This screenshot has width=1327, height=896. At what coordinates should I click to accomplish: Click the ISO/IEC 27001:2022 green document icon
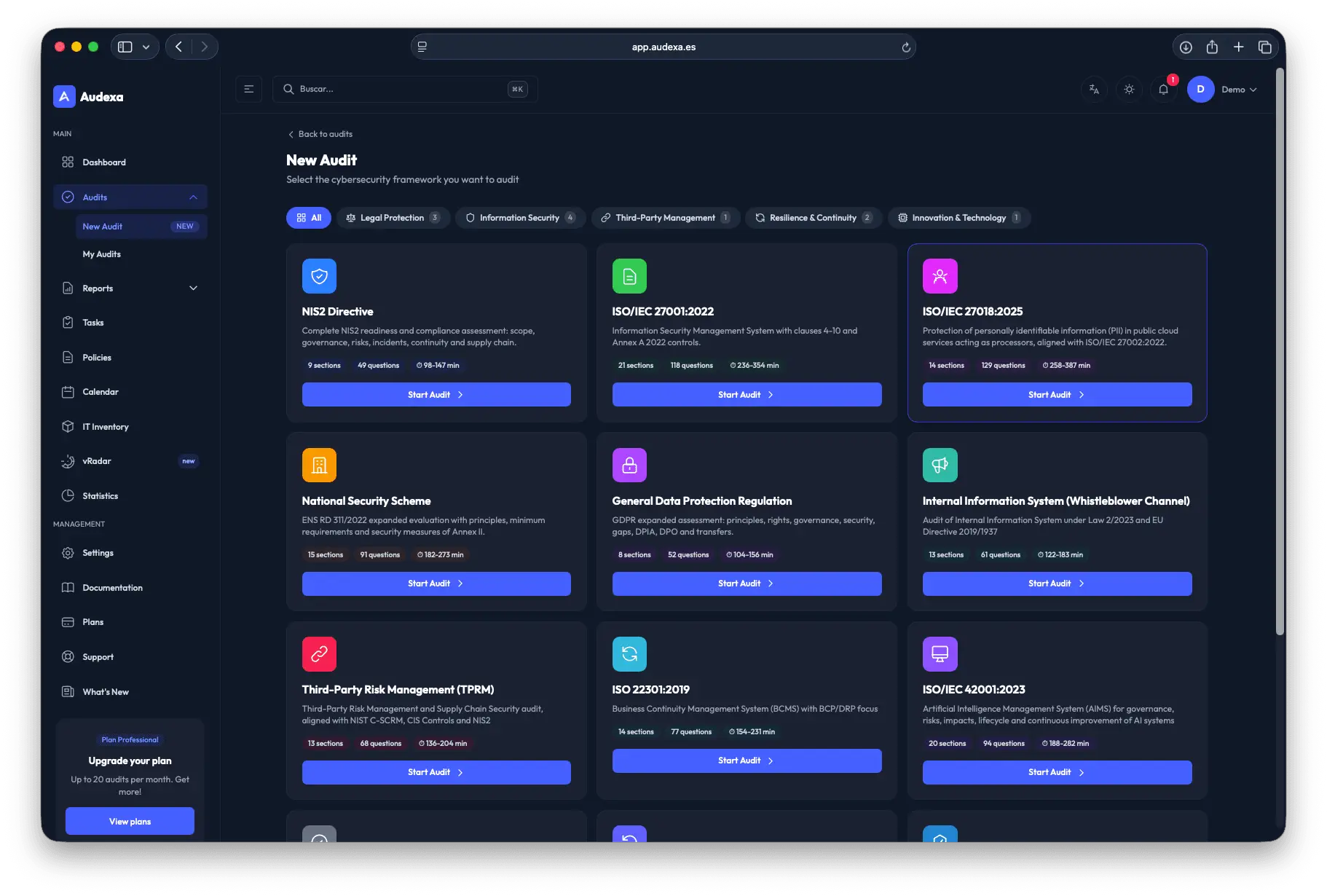point(629,276)
